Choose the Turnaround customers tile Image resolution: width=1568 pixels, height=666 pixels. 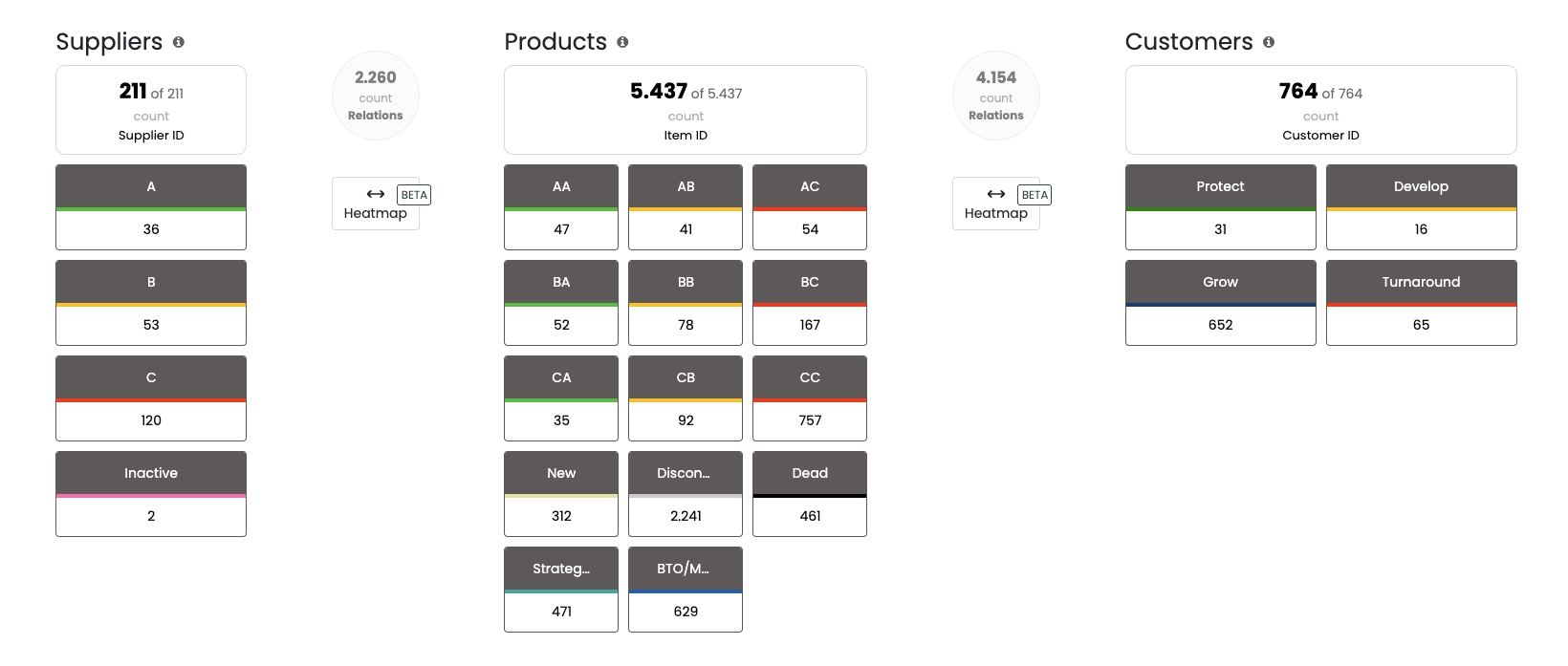point(1422,302)
